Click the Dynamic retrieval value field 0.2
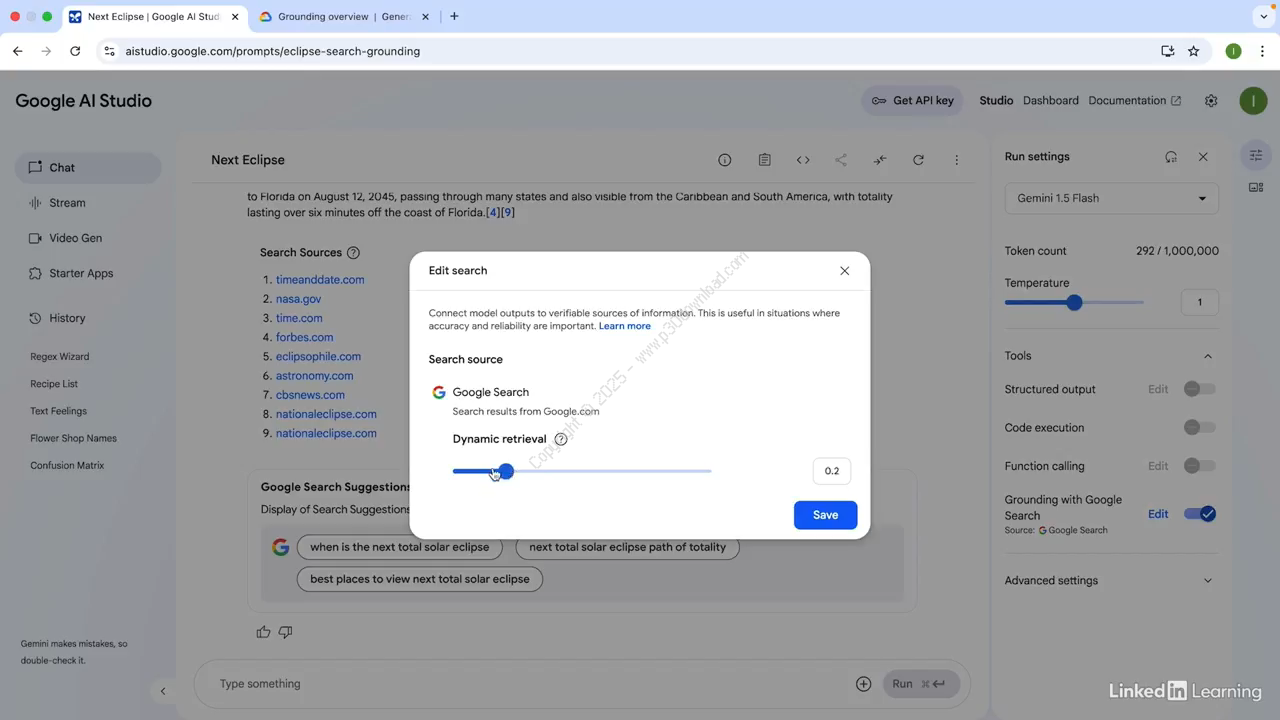This screenshot has height=720, width=1280. pyautogui.click(x=832, y=471)
